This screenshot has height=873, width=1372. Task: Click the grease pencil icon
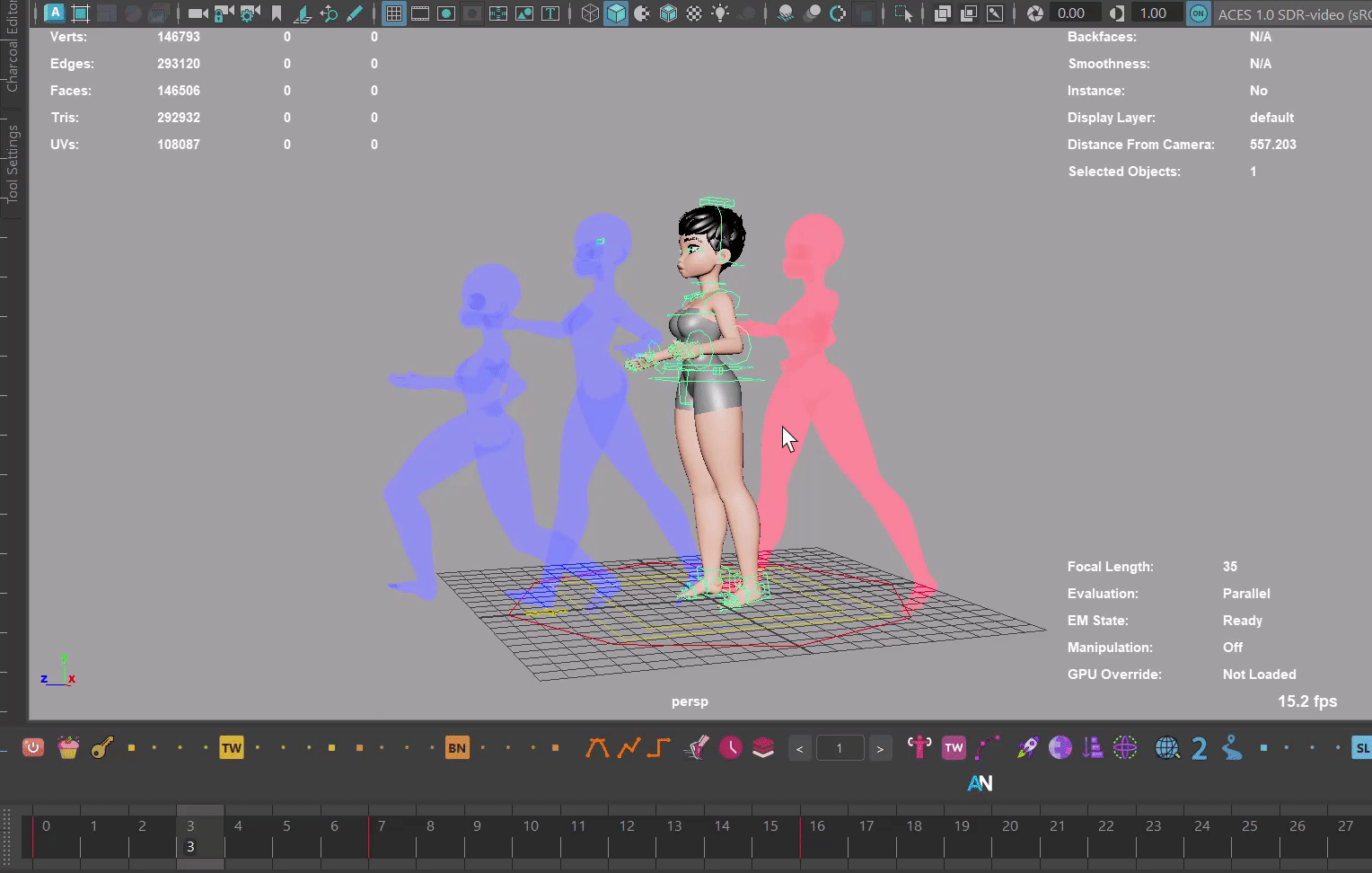(x=355, y=13)
